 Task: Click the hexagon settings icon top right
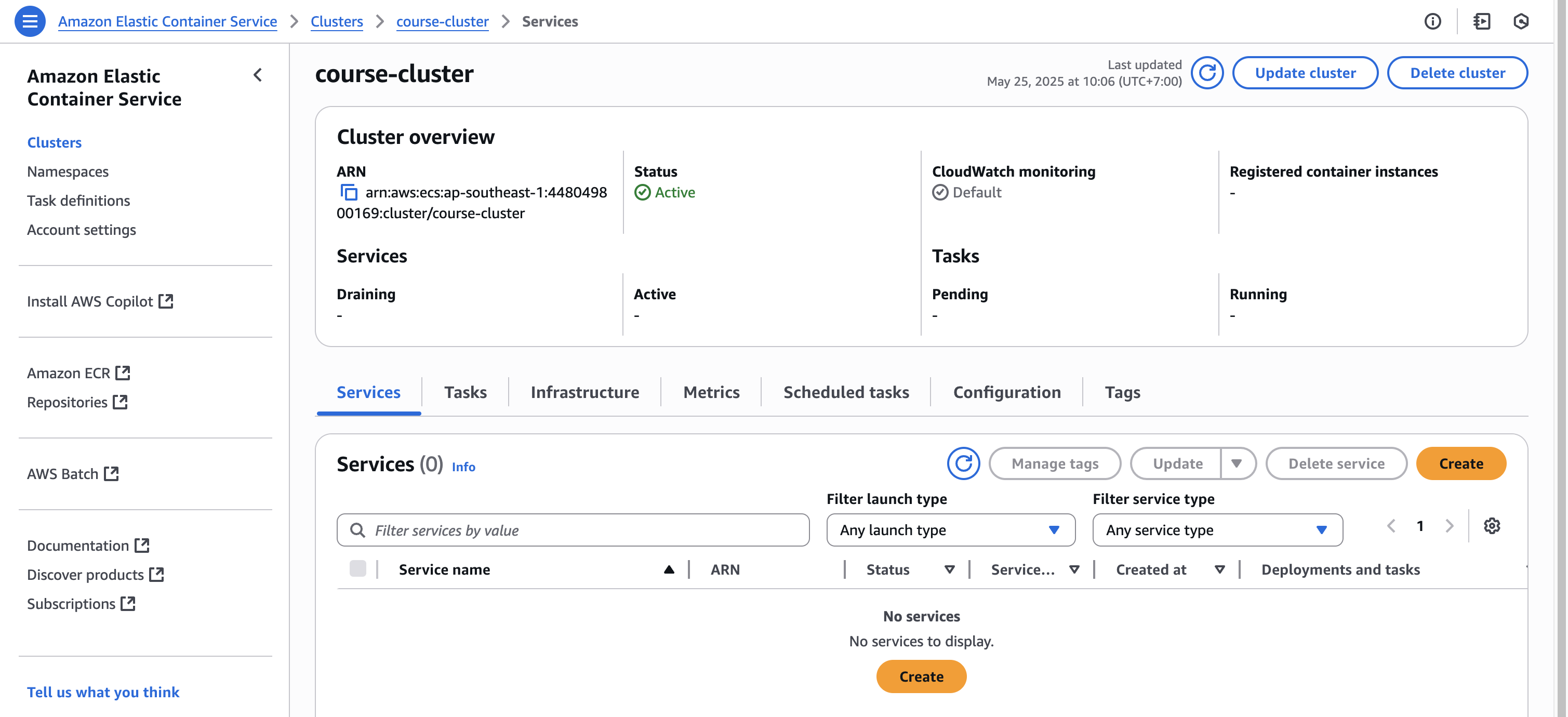click(x=1521, y=21)
